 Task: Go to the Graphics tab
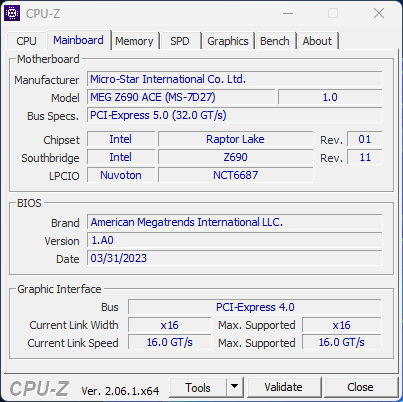point(228,41)
